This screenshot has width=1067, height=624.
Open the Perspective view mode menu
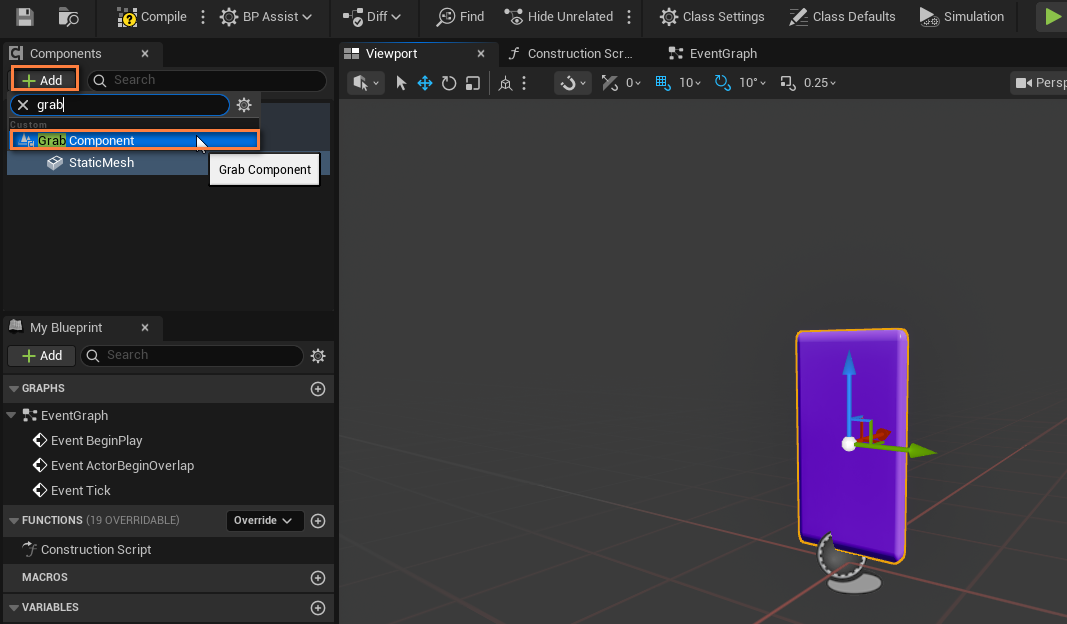[x=1039, y=82]
